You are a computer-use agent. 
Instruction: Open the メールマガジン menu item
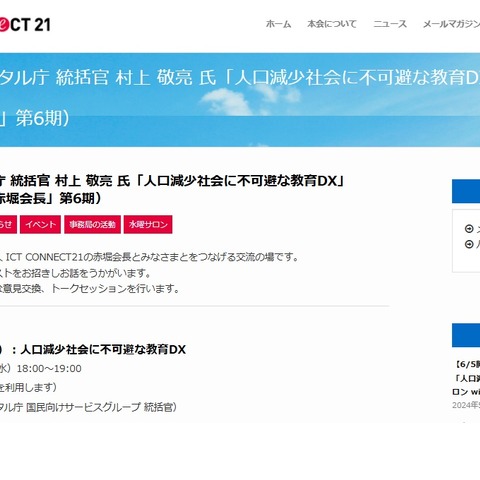pos(451,24)
